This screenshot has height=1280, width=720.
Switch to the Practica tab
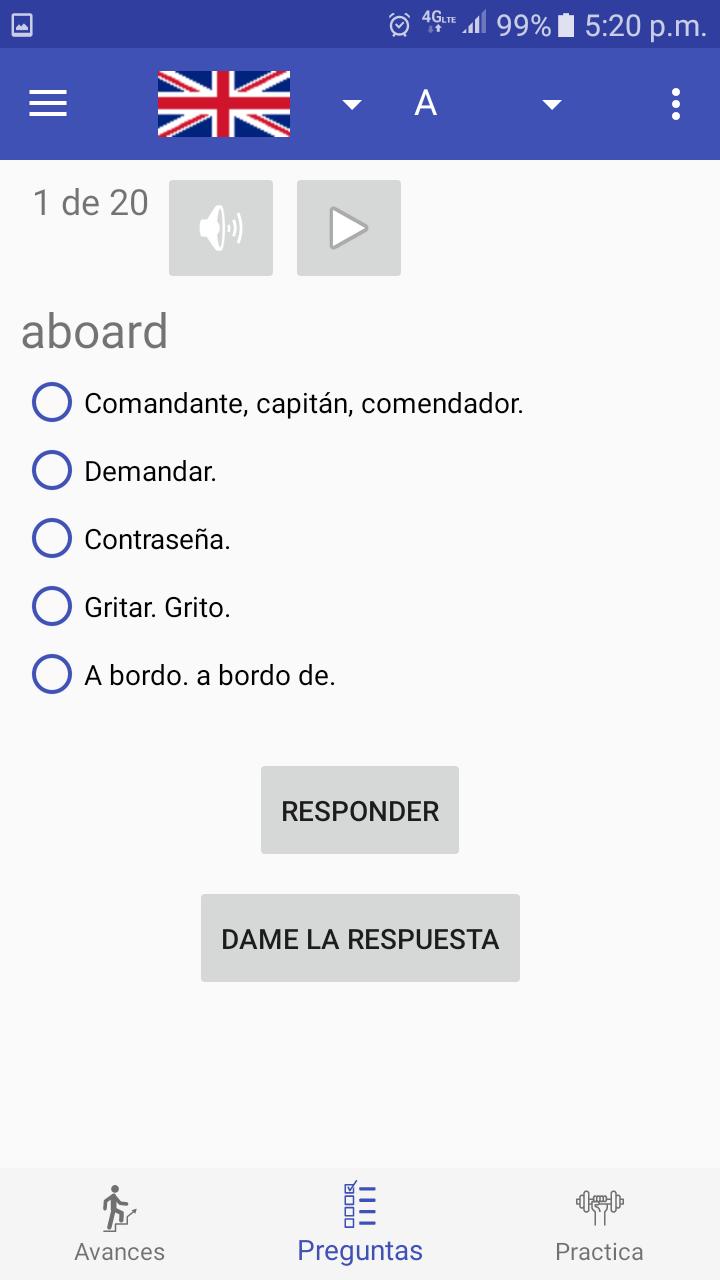[600, 1225]
